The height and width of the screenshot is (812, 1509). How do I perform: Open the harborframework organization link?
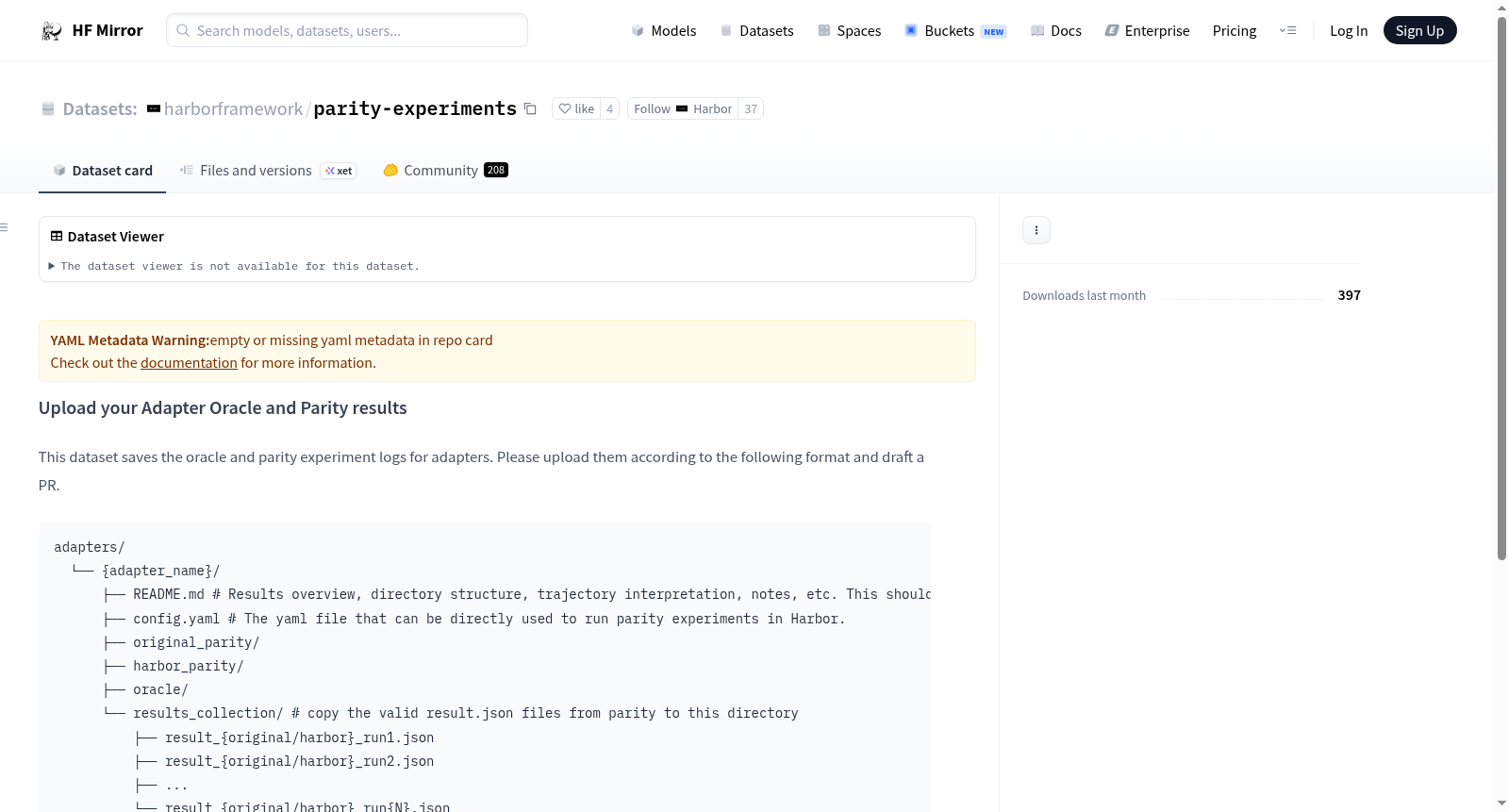[234, 109]
